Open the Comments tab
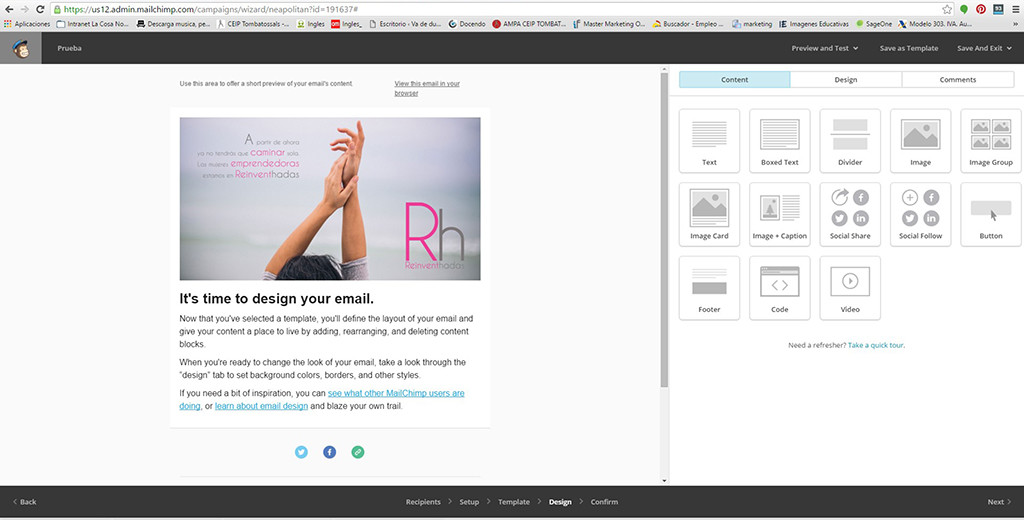Image resolution: width=1024 pixels, height=520 pixels. tap(958, 80)
